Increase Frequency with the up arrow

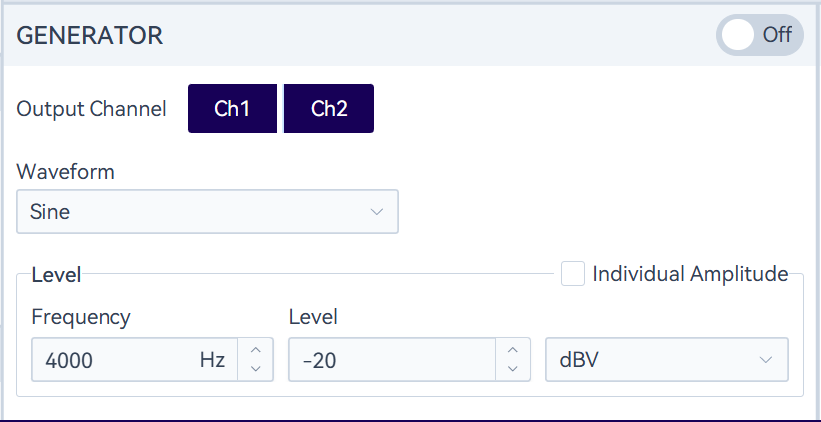[x=255, y=350]
